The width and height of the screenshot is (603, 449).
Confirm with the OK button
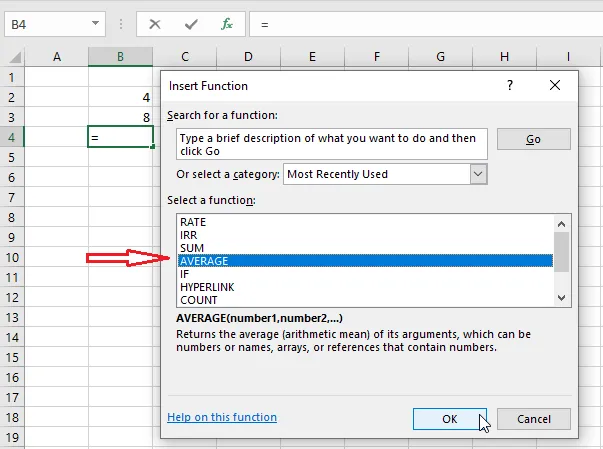point(450,419)
